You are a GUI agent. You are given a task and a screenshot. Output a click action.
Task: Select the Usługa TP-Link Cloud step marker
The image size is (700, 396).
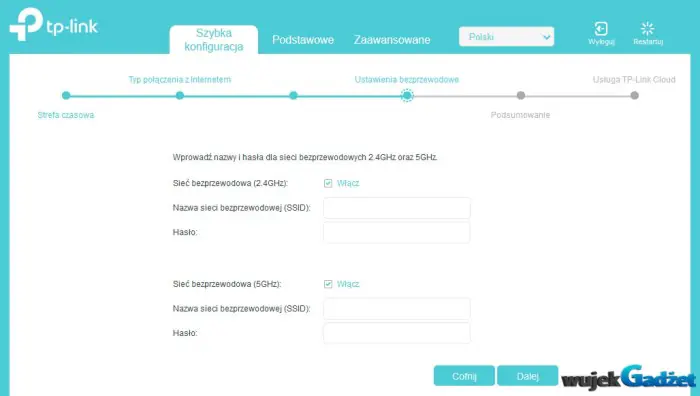(634, 95)
